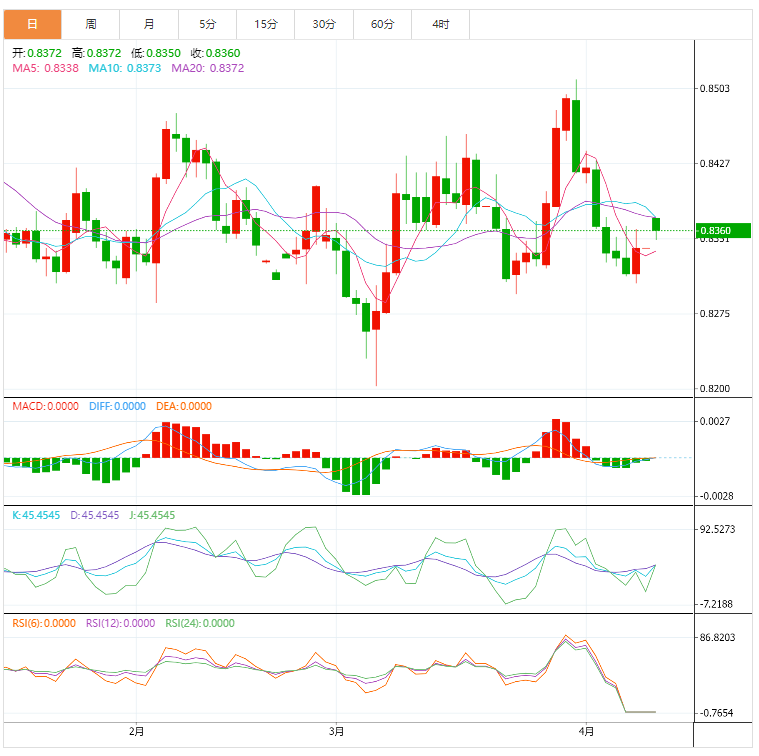This screenshot has height=756, width=759.
Task: Click the D:45.4545 KDJ label
Action: click(95, 515)
